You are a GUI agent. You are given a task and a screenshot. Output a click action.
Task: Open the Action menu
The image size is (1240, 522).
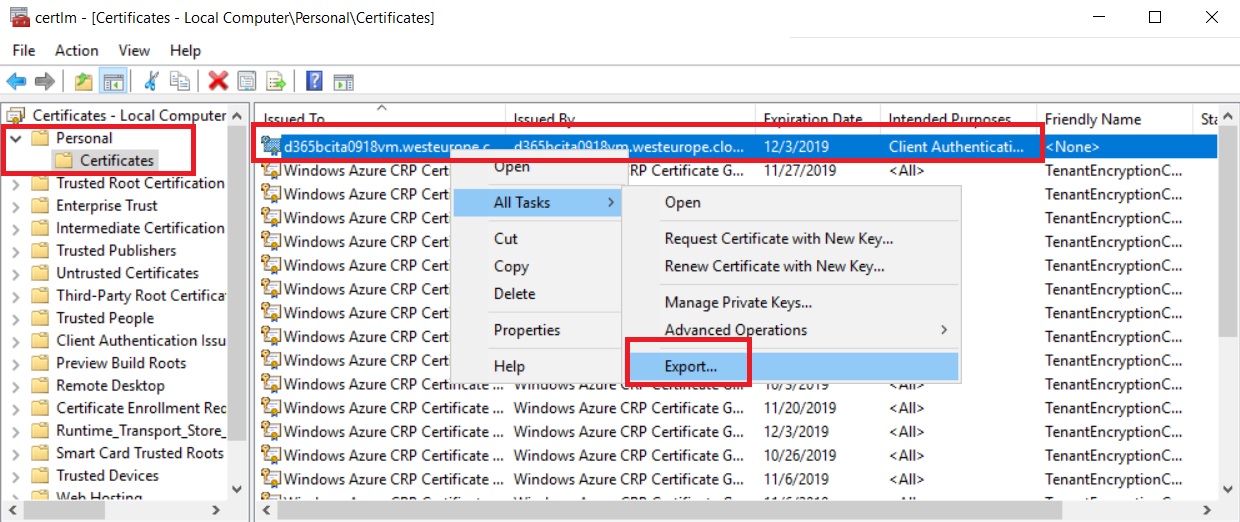pos(77,50)
